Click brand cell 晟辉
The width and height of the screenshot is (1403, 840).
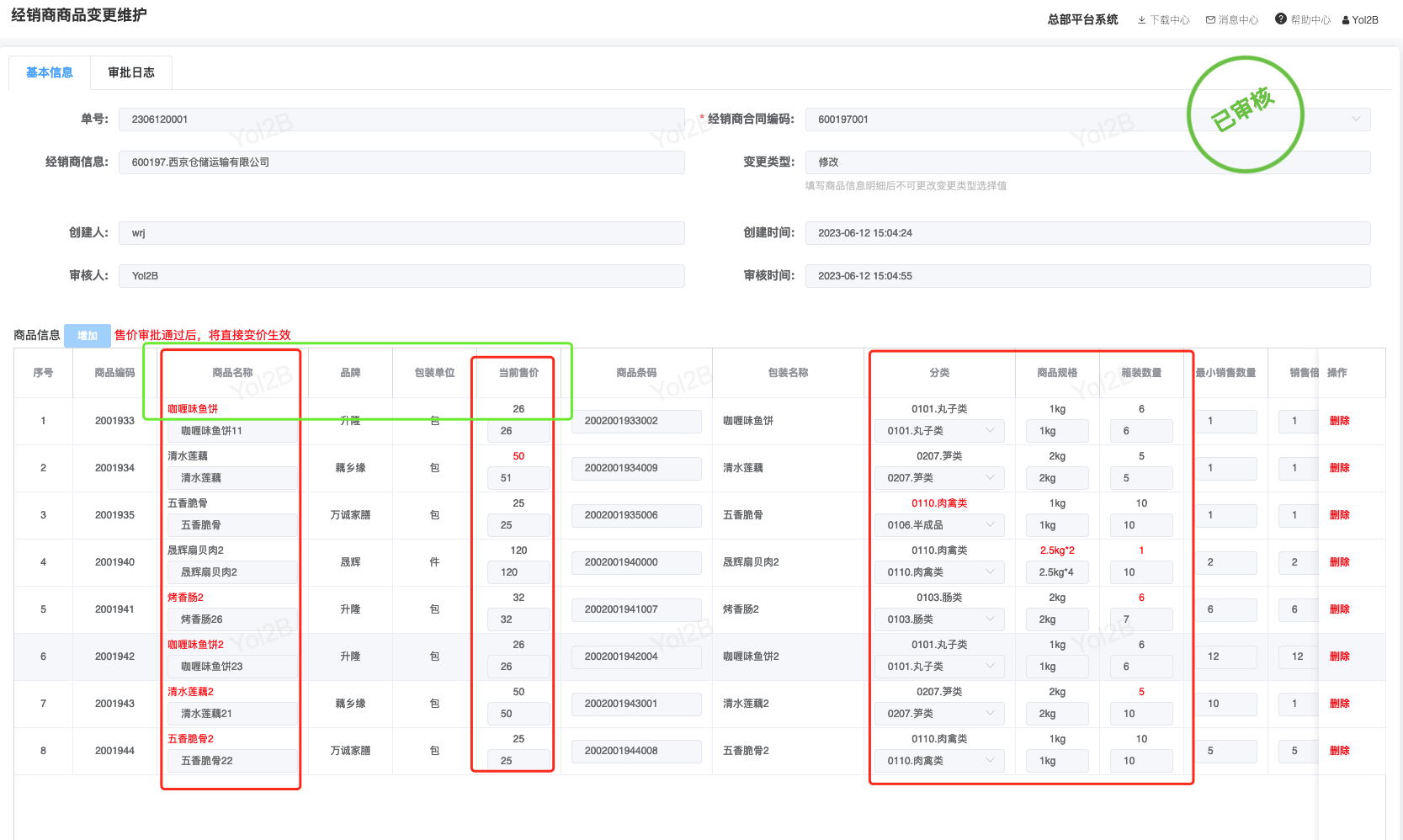(x=350, y=562)
